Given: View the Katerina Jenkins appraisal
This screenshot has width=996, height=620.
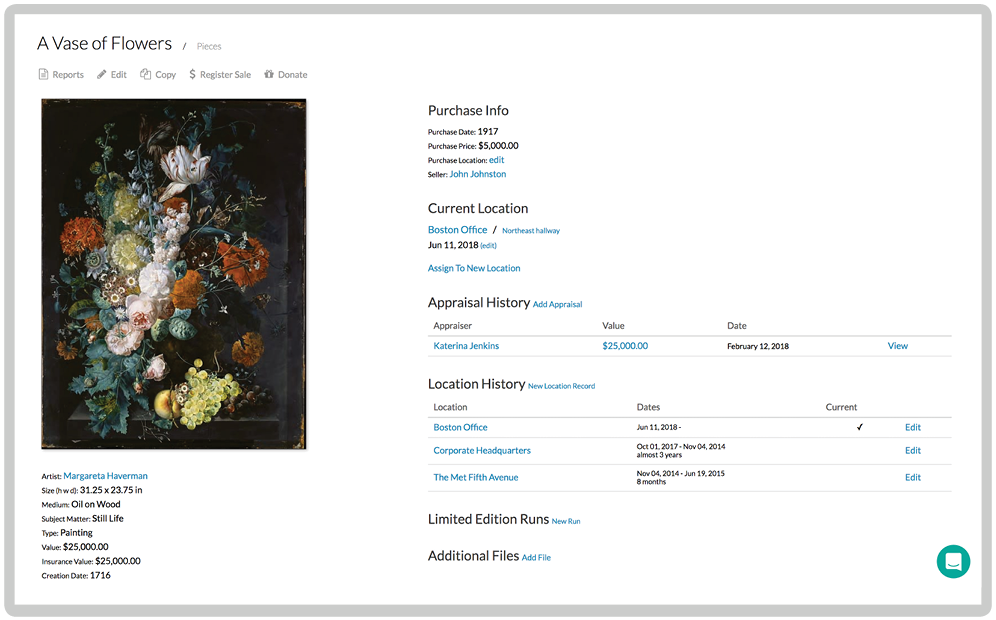Looking at the screenshot, I should point(897,345).
